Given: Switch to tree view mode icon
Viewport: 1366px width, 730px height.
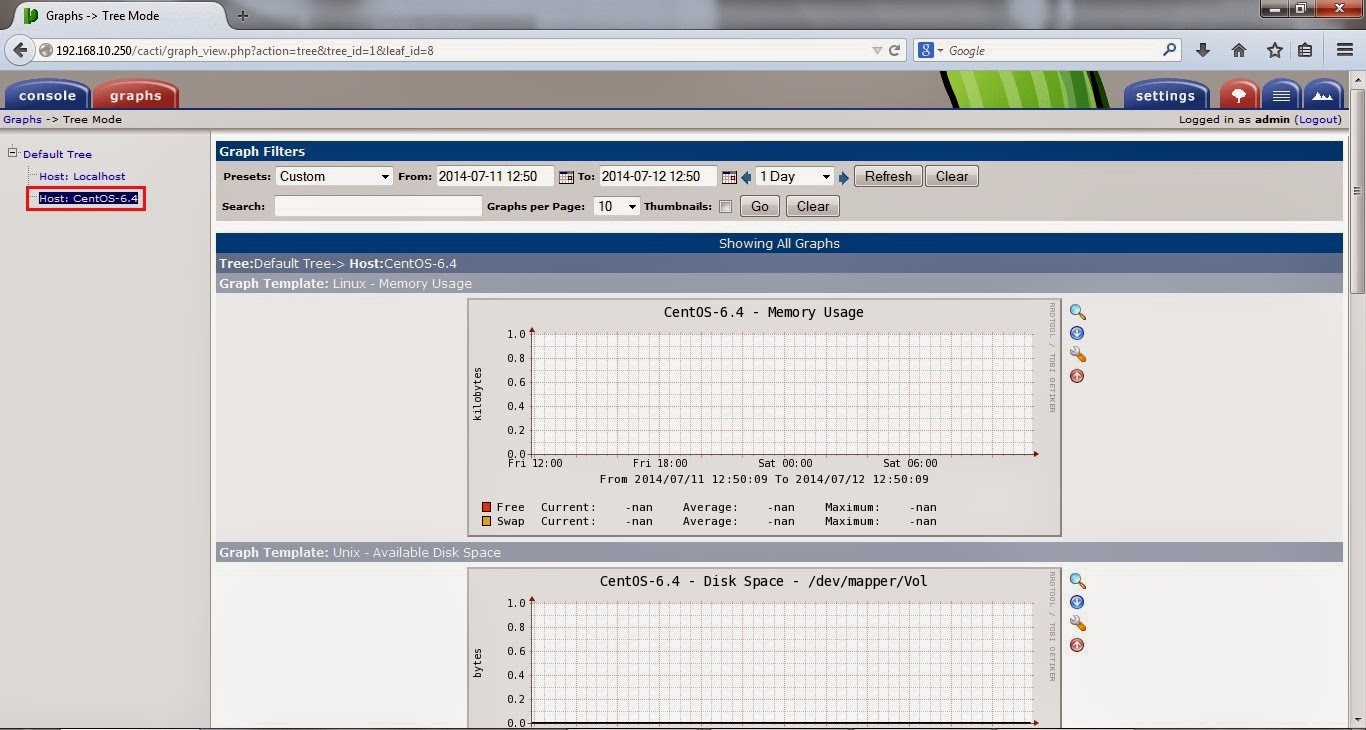Looking at the screenshot, I should (1239, 95).
